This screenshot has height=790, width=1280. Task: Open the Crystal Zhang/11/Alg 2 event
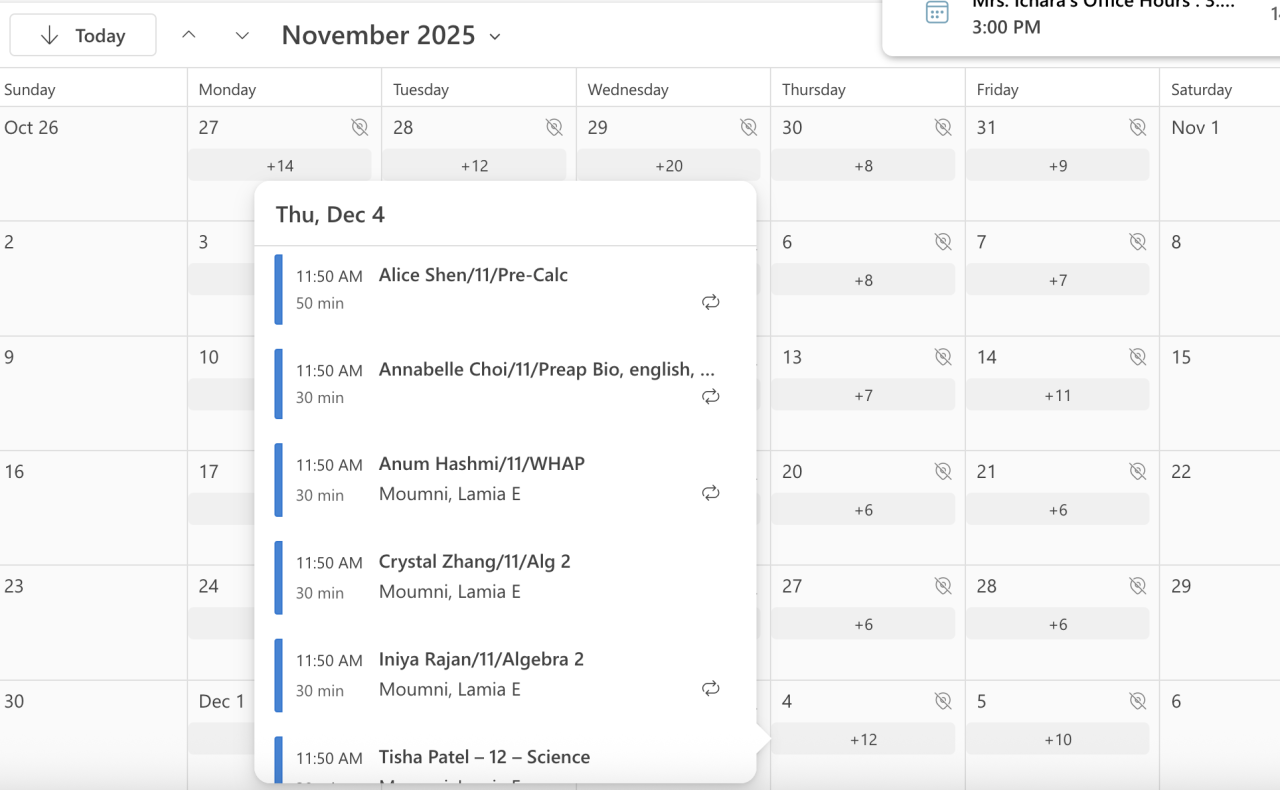(474, 562)
